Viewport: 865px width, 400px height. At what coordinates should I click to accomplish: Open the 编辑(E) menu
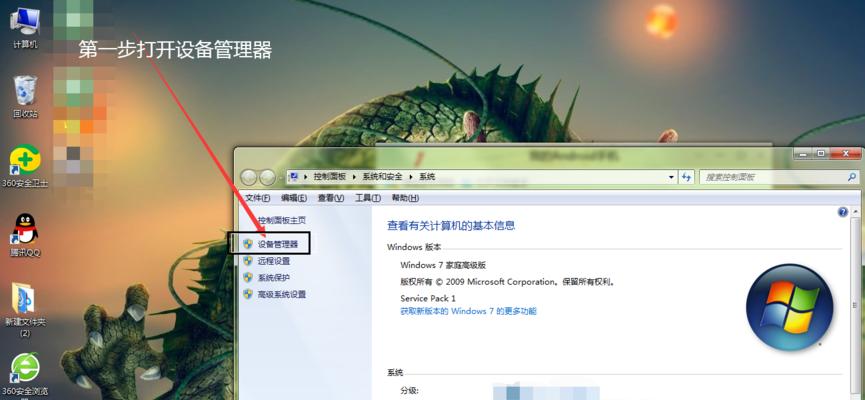coord(293,198)
